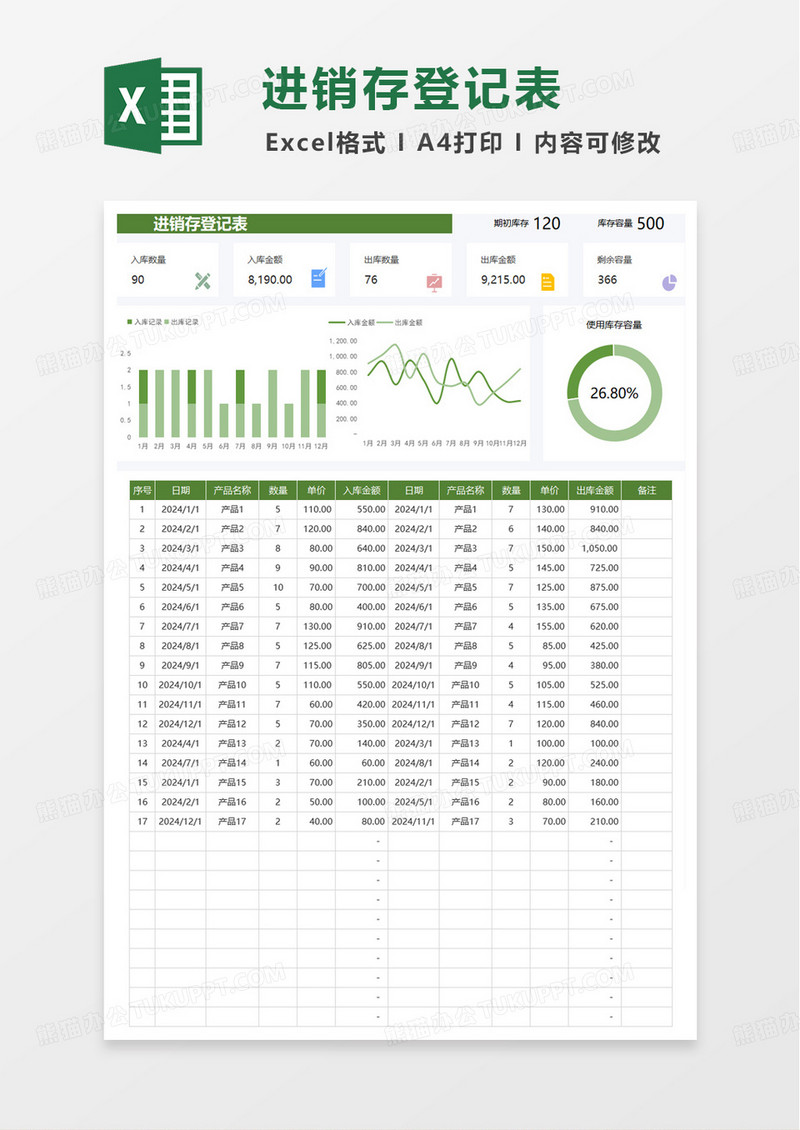Select the cell with amount 620.00
This screenshot has width=800, height=1130.
[x=595, y=626]
